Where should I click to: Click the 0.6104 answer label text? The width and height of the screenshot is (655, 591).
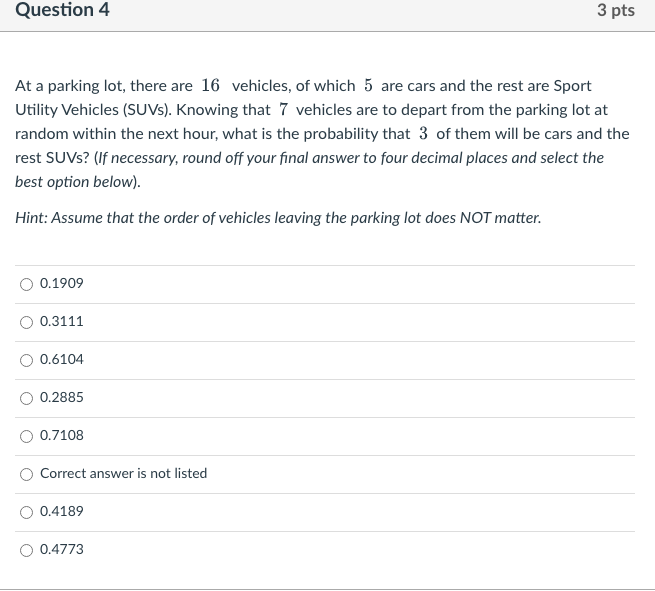[62, 359]
